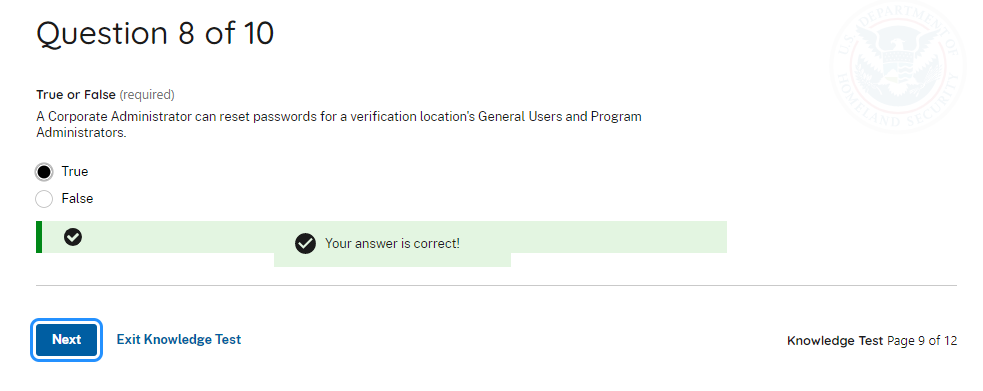This screenshot has width=983, height=391.
Task: Click the "False" answer label
Action: pos(77,199)
